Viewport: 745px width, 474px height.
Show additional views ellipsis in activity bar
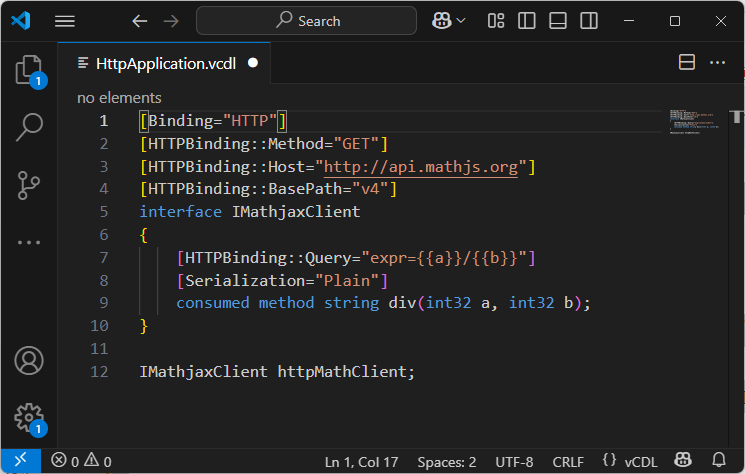(x=29, y=242)
